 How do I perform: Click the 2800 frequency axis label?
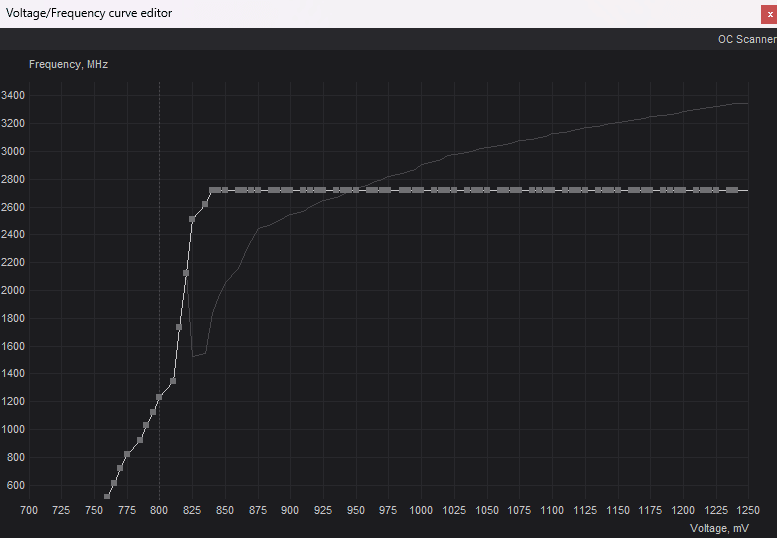click(13, 179)
